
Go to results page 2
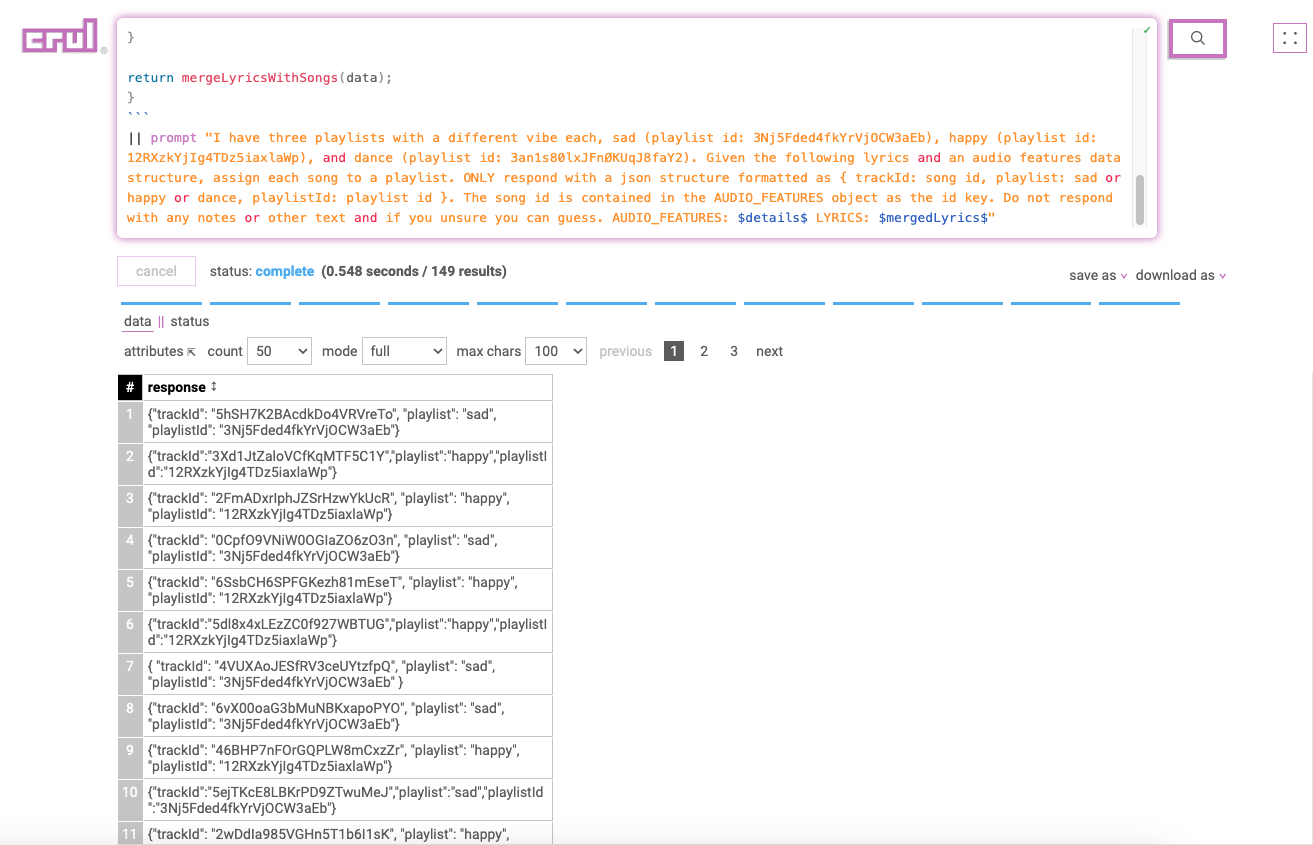(704, 351)
